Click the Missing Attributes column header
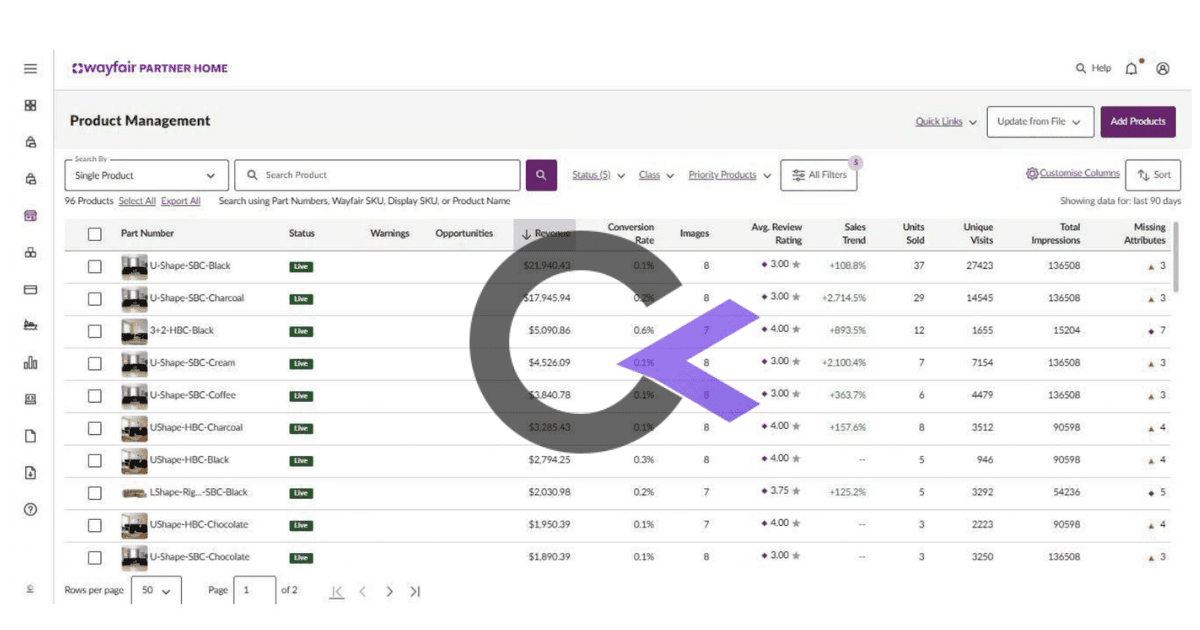 pos(1144,234)
